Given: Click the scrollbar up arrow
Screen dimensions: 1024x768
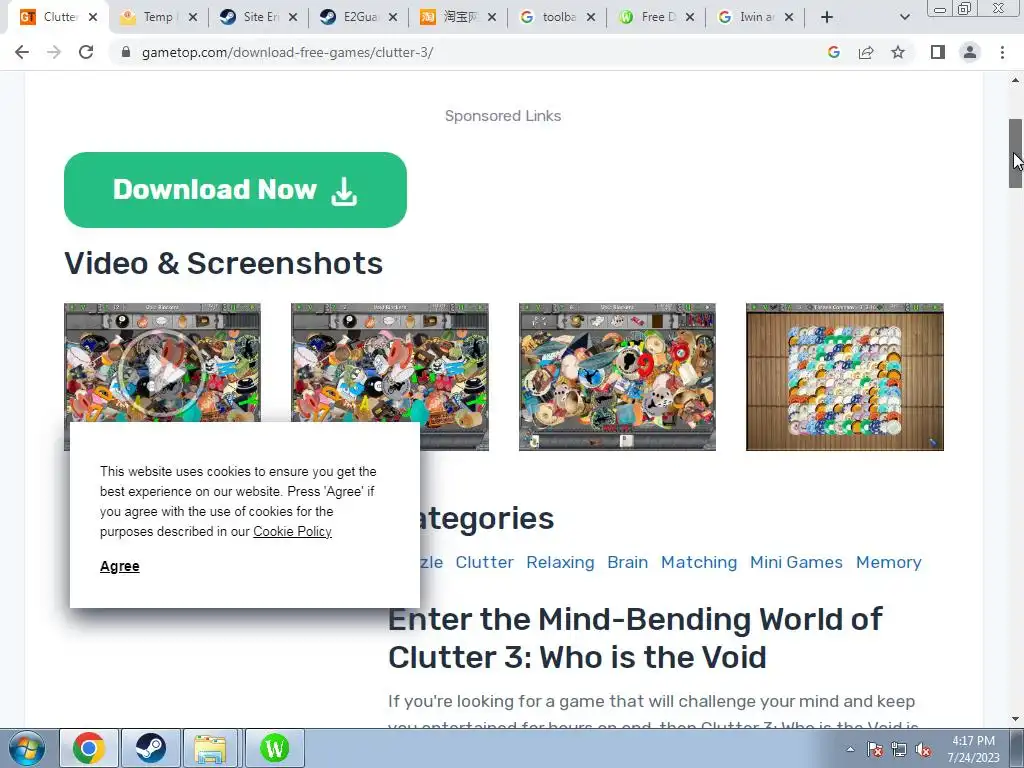Looking at the screenshot, I should click(1016, 80).
